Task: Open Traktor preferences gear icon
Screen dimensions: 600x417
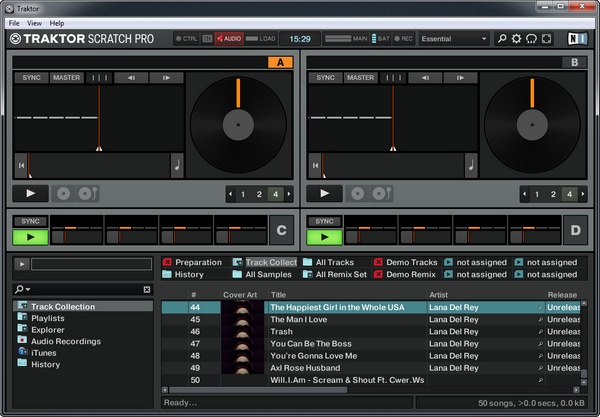Action: [516, 39]
